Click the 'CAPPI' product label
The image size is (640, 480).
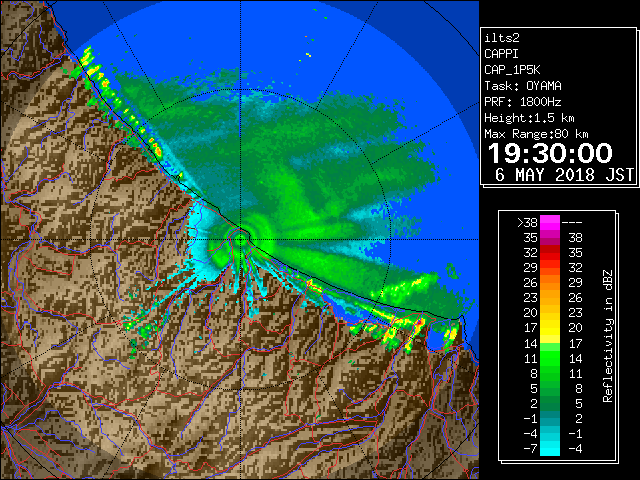coord(501,54)
